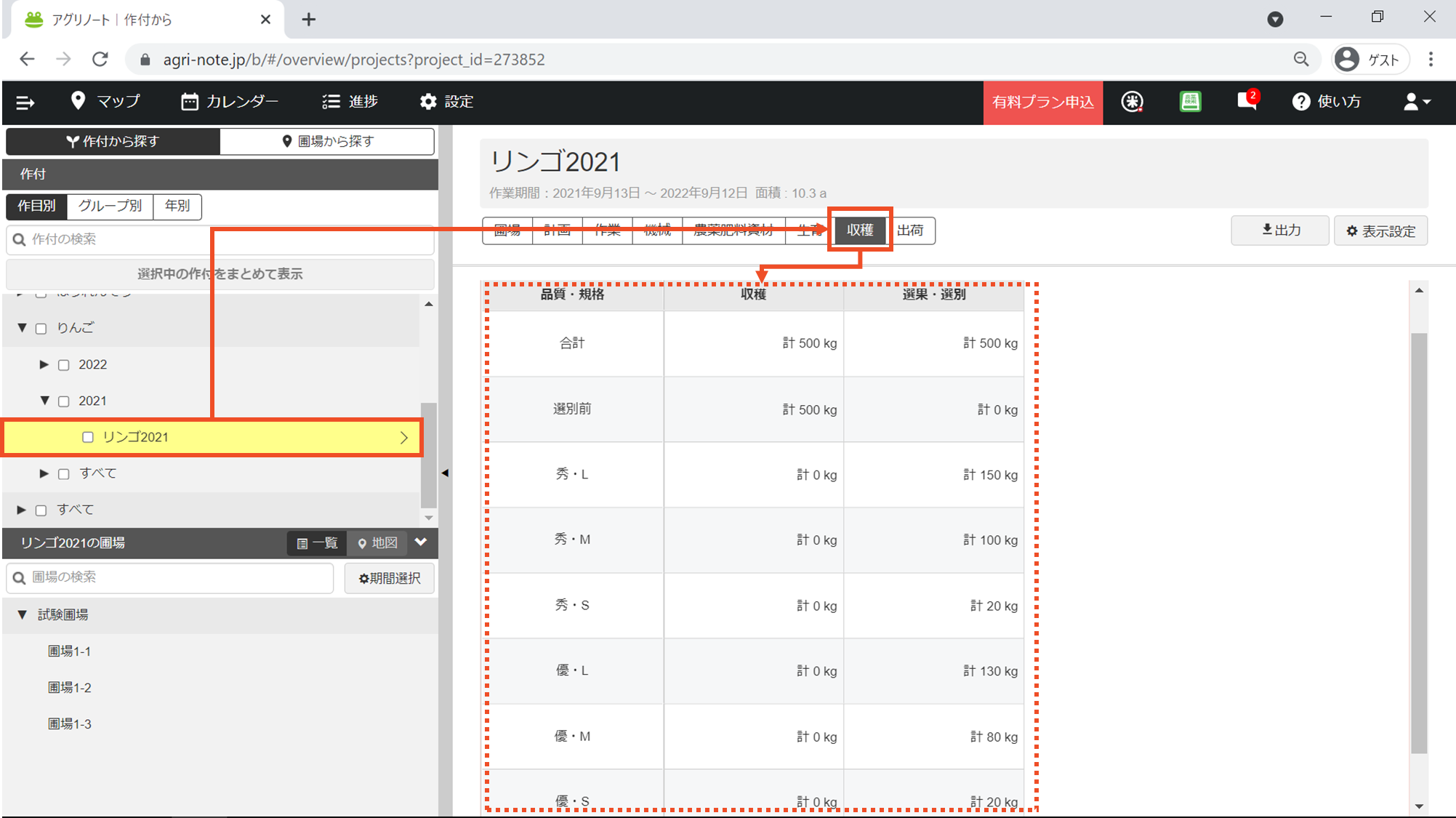Screen dimensions: 1456x818
Task: Check the りんご checkbox
Action: coord(41,329)
